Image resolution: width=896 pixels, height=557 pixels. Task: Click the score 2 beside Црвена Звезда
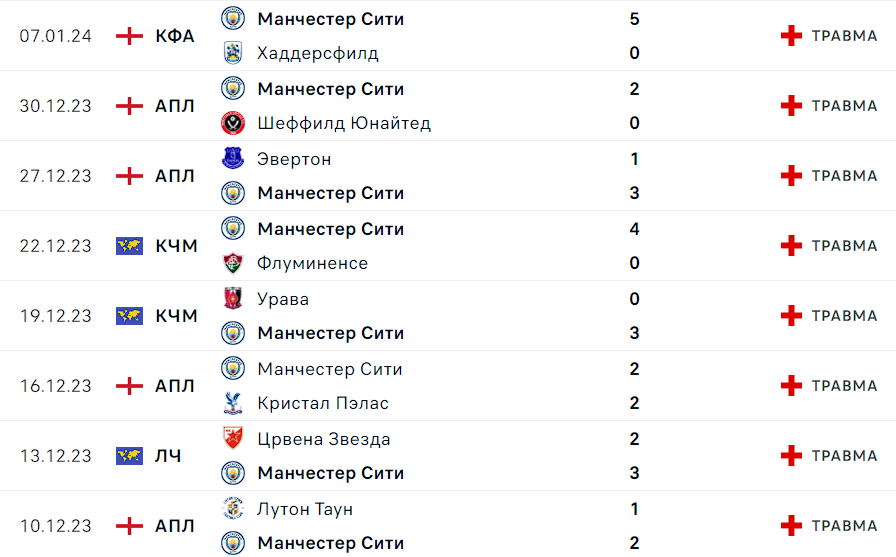(634, 439)
